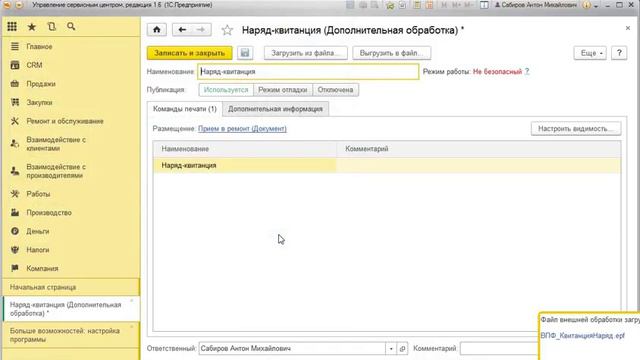Click Настроить видимость button

click(x=576, y=129)
